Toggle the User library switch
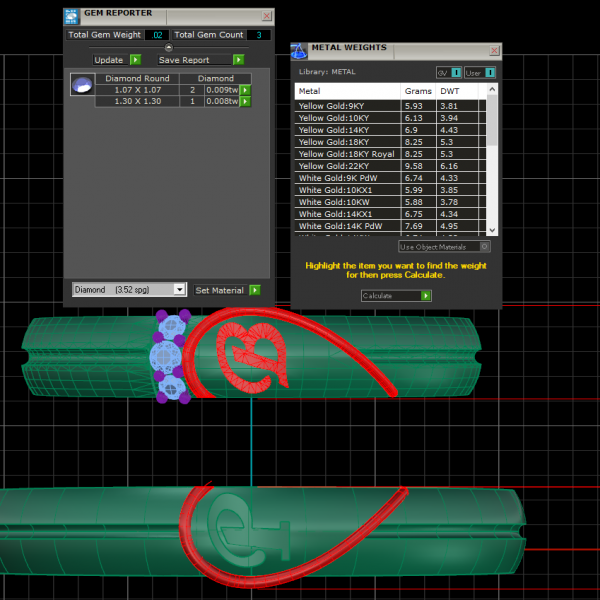The image size is (600, 600). pos(490,73)
